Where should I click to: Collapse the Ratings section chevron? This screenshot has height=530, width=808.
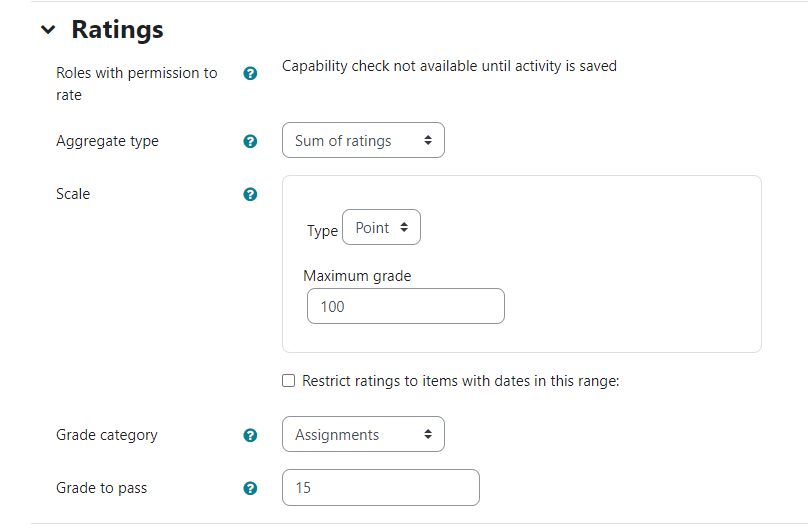pyautogui.click(x=48, y=31)
